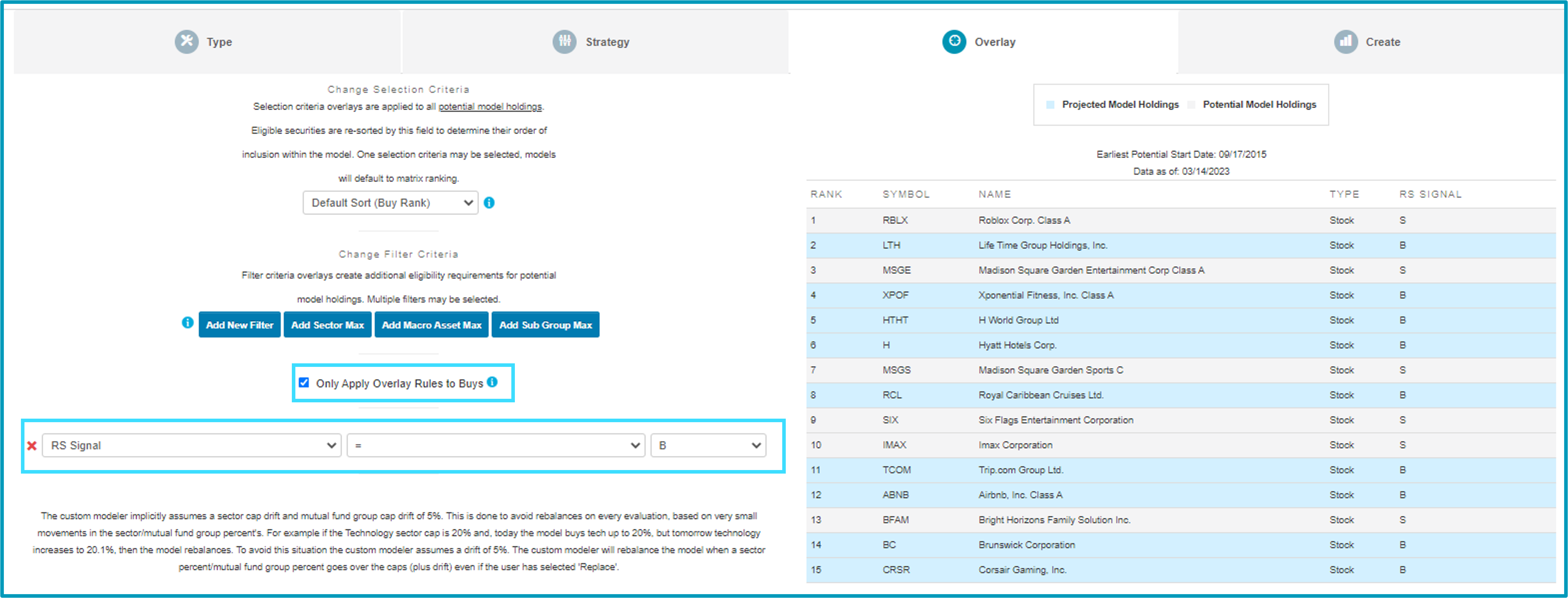
Task: Click Xponential Fitness, Inc. Class A name
Action: [x=1046, y=295]
